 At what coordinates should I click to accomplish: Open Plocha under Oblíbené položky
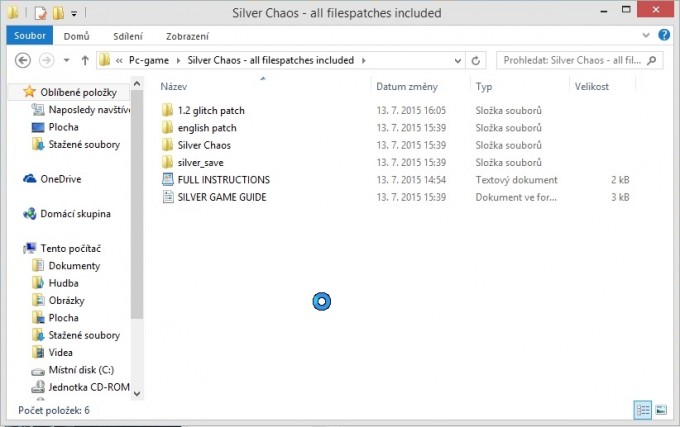click(x=63, y=127)
